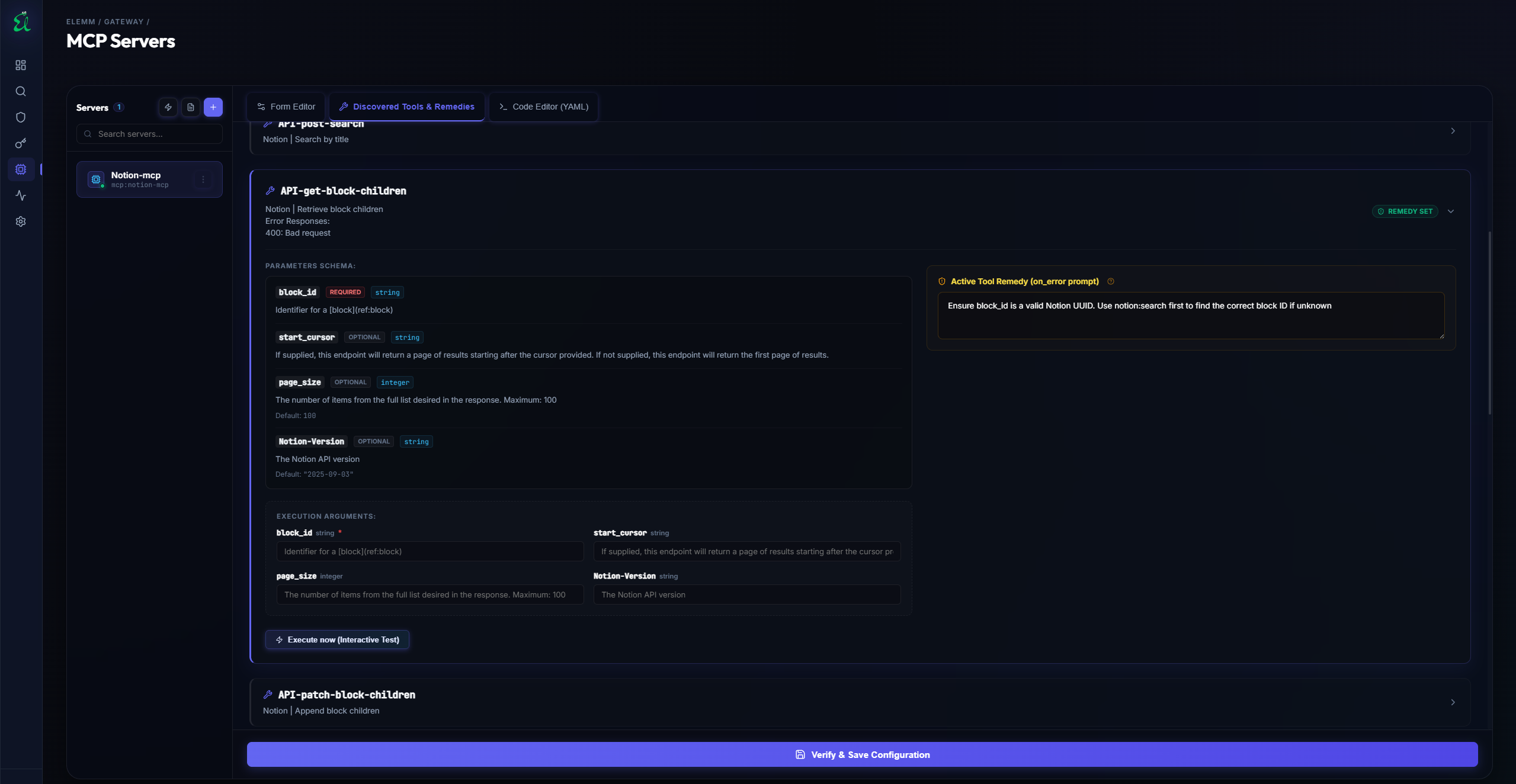
Task: Click the tools list vertical scrollbar
Action: click(1490, 323)
